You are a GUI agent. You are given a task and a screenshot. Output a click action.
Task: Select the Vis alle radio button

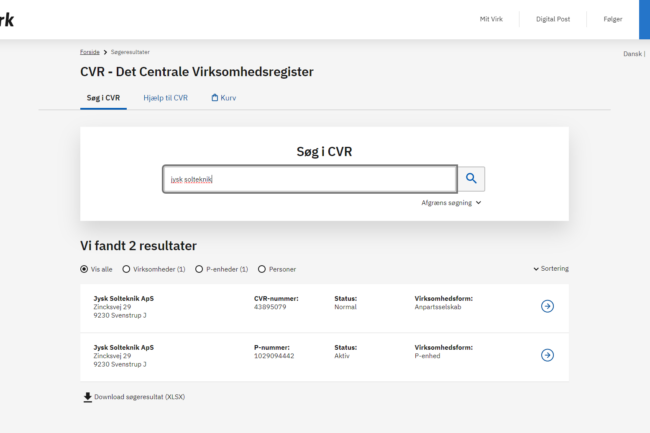click(x=84, y=269)
